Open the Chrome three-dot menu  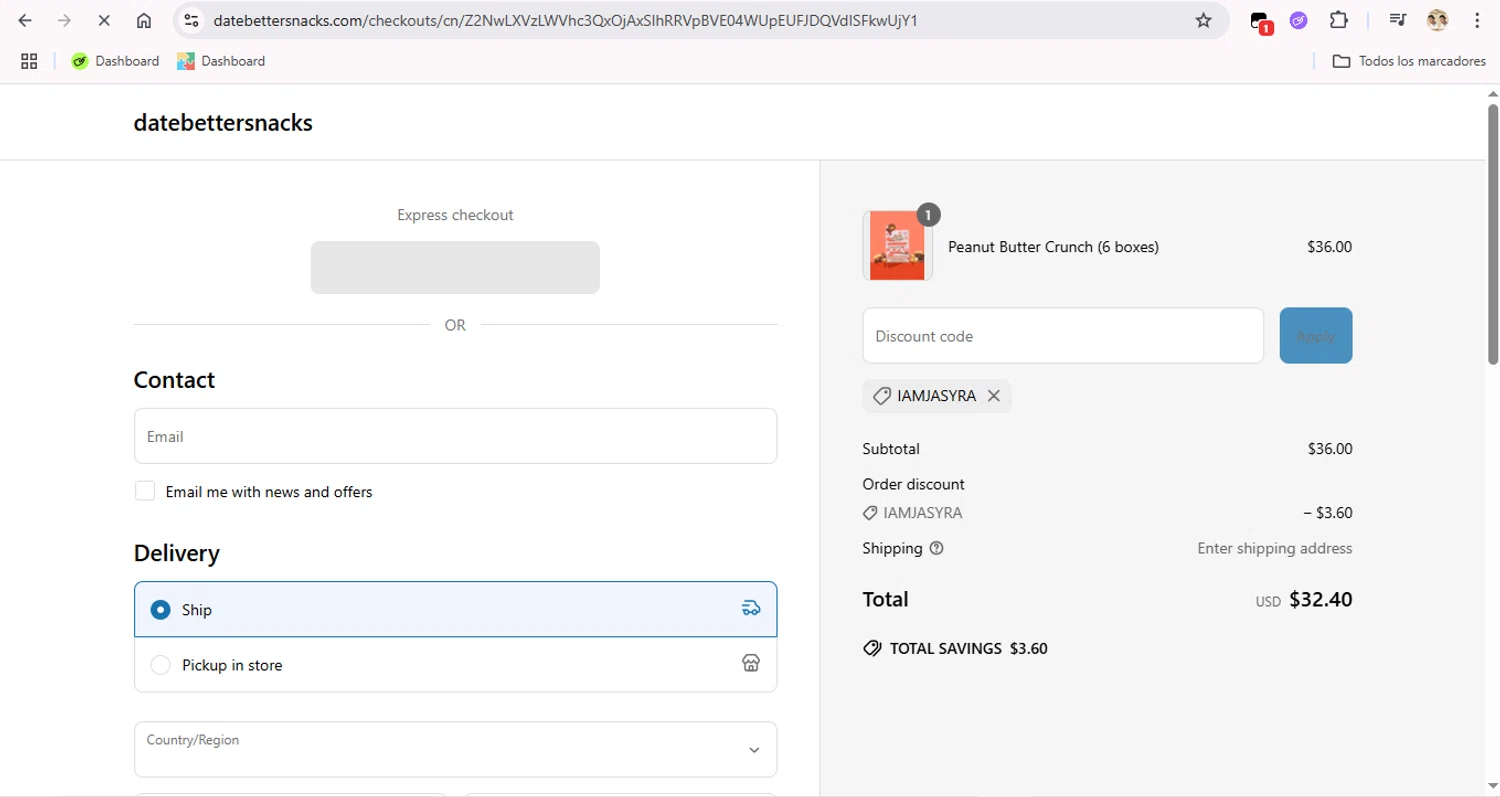pyautogui.click(x=1478, y=20)
